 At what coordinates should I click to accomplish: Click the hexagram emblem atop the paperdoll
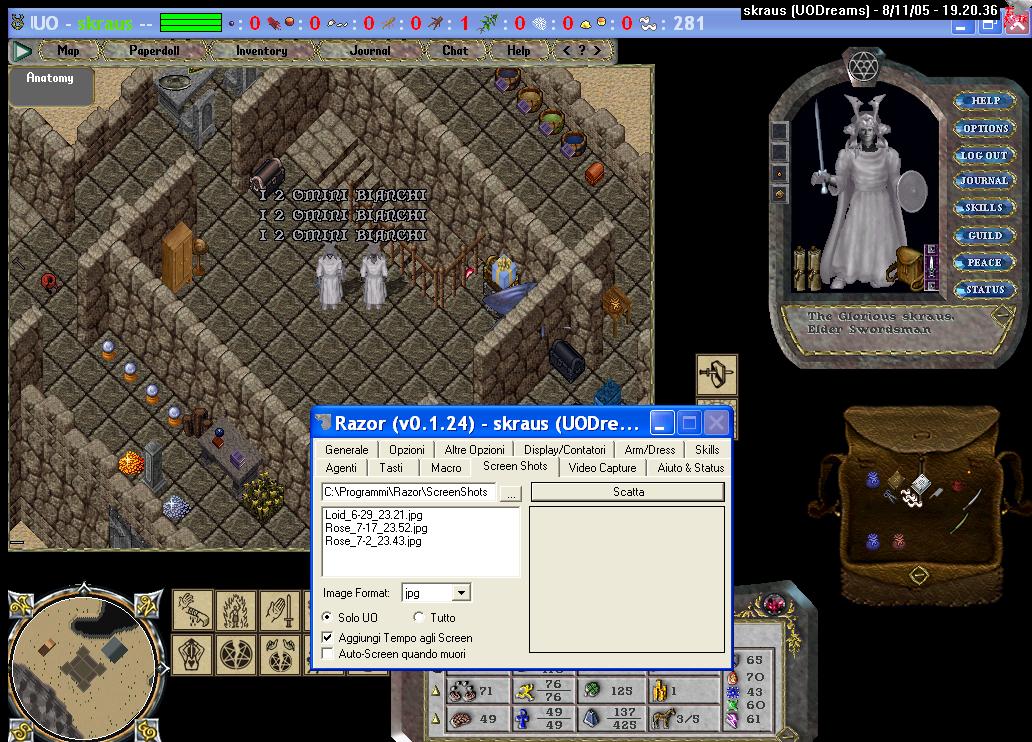click(x=862, y=66)
